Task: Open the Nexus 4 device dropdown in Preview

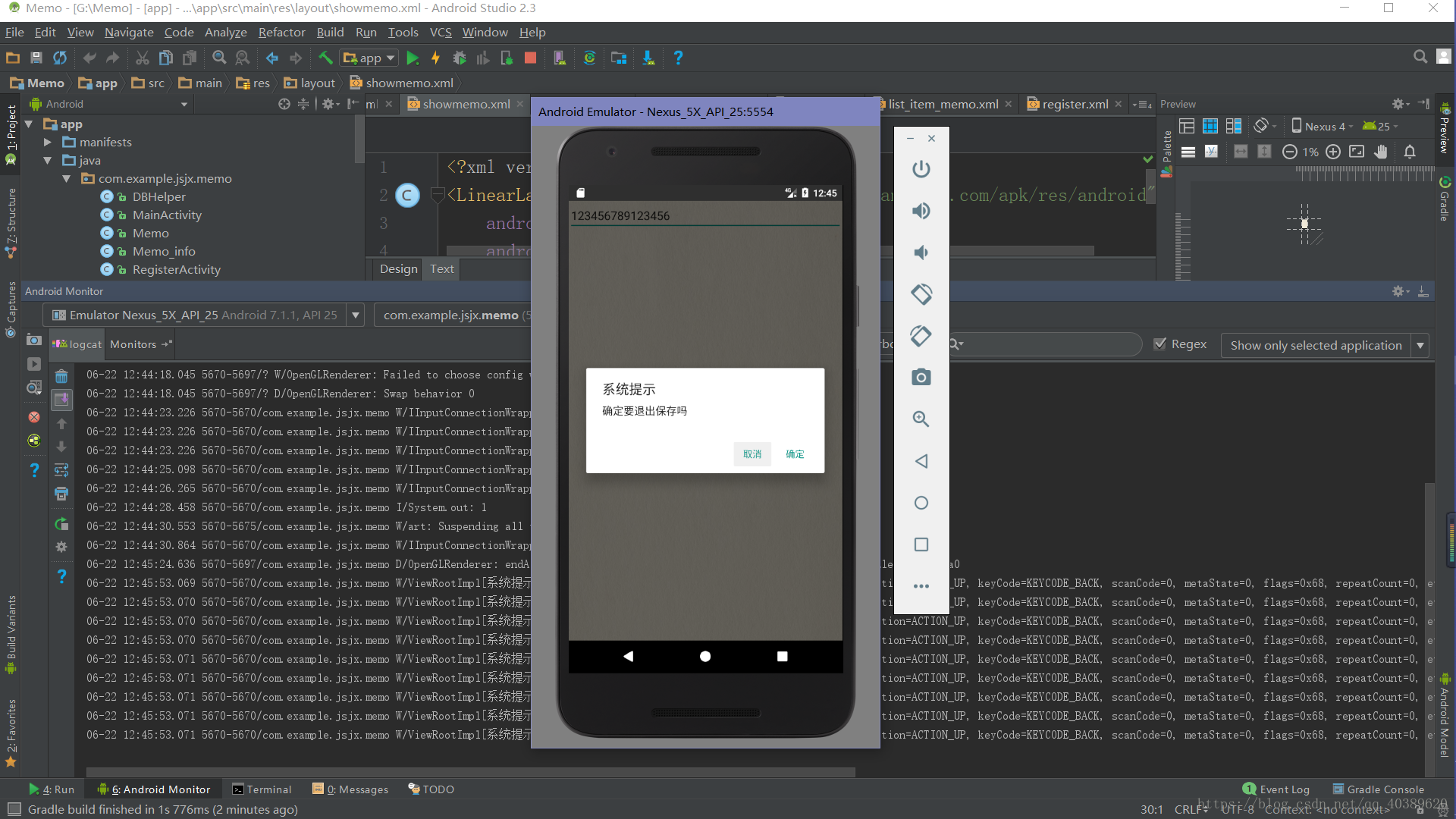Action: [x=1322, y=127]
